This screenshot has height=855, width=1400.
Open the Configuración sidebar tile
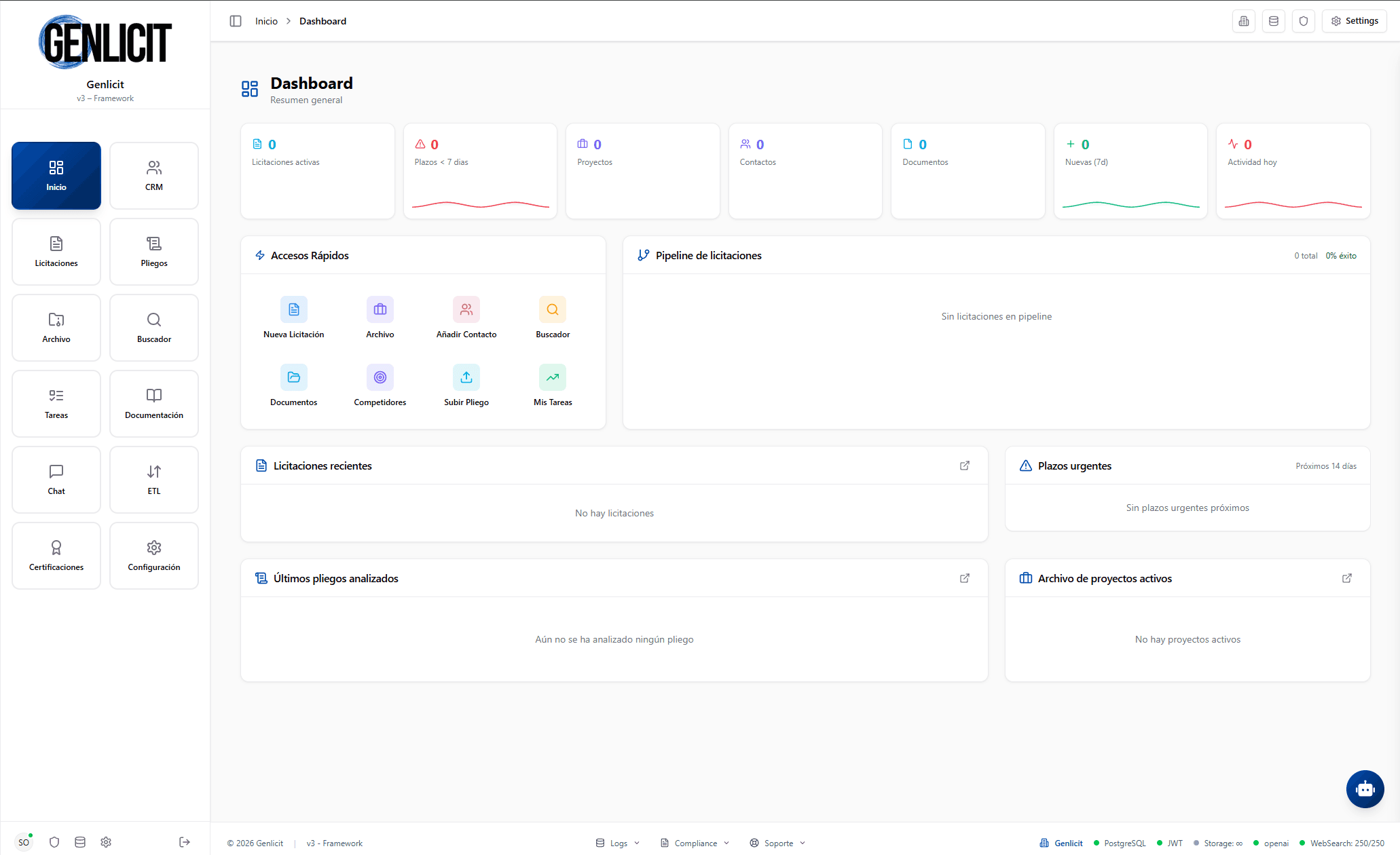click(x=154, y=556)
